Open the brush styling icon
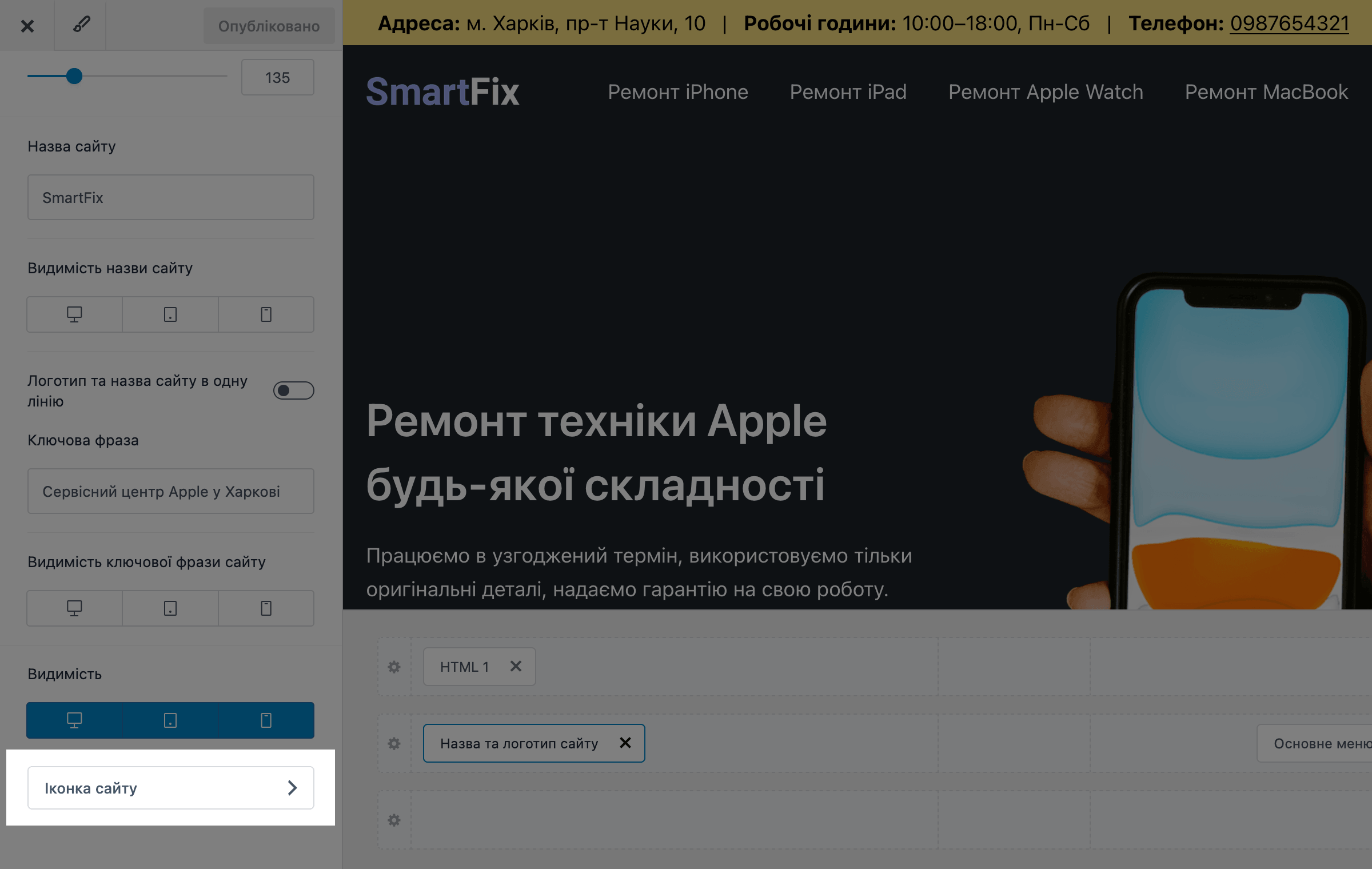 (x=81, y=25)
